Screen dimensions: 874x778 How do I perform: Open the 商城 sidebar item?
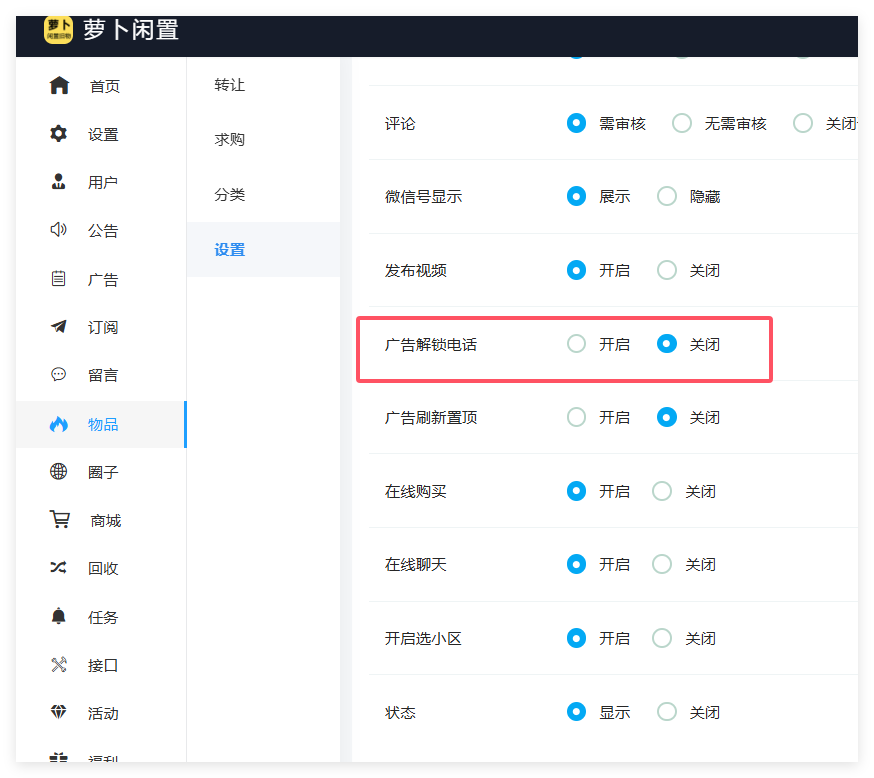(101, 521)
